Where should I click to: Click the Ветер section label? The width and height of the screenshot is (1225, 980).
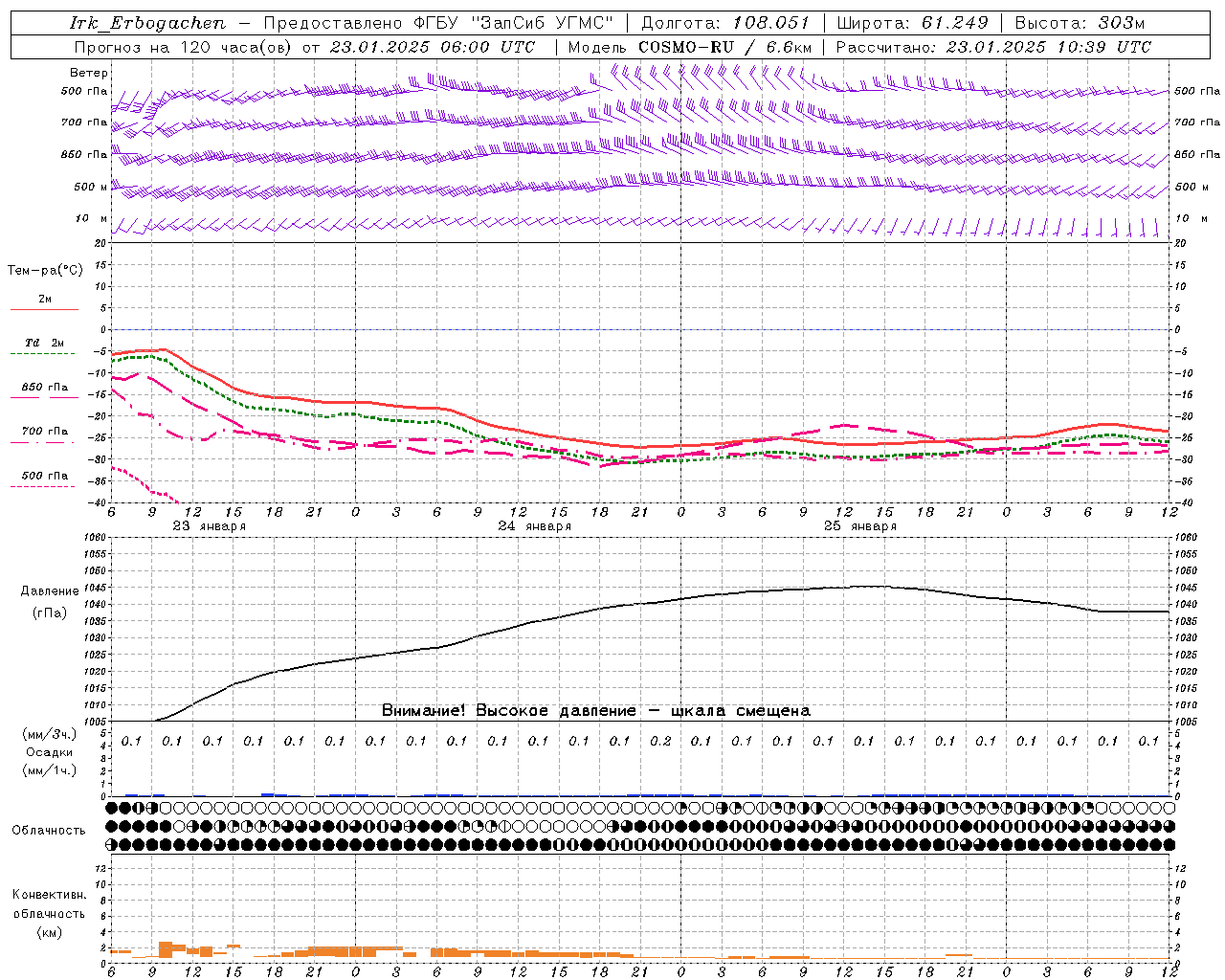click(89, 73)
